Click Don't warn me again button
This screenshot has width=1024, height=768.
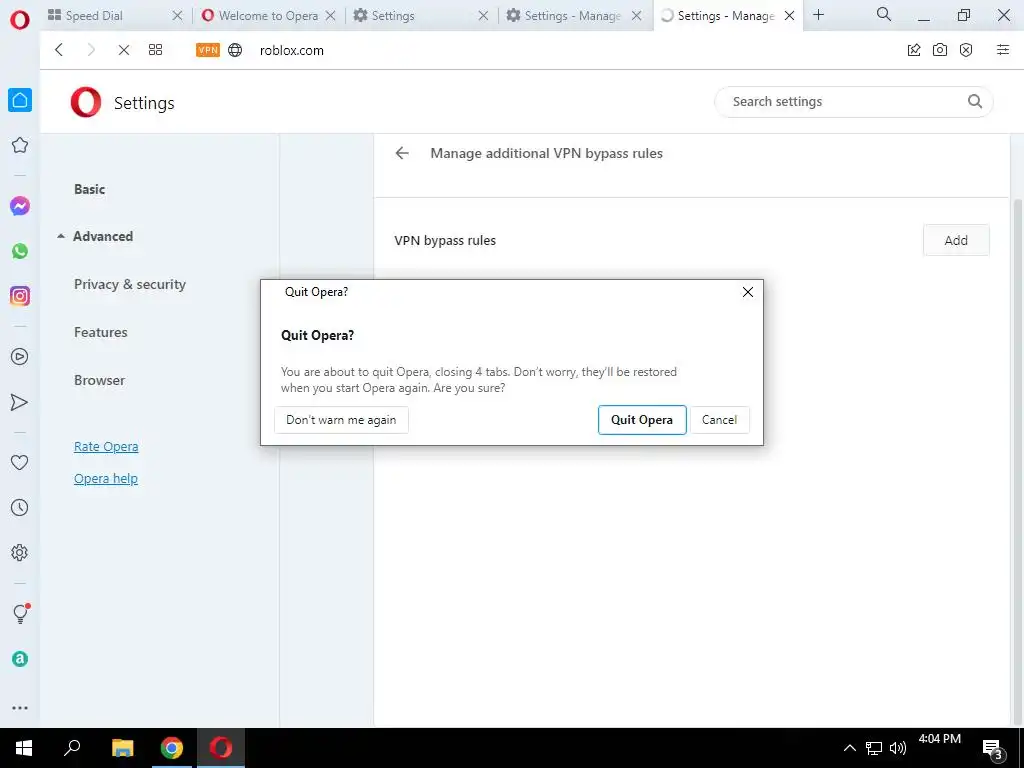(x=342, y=420)
